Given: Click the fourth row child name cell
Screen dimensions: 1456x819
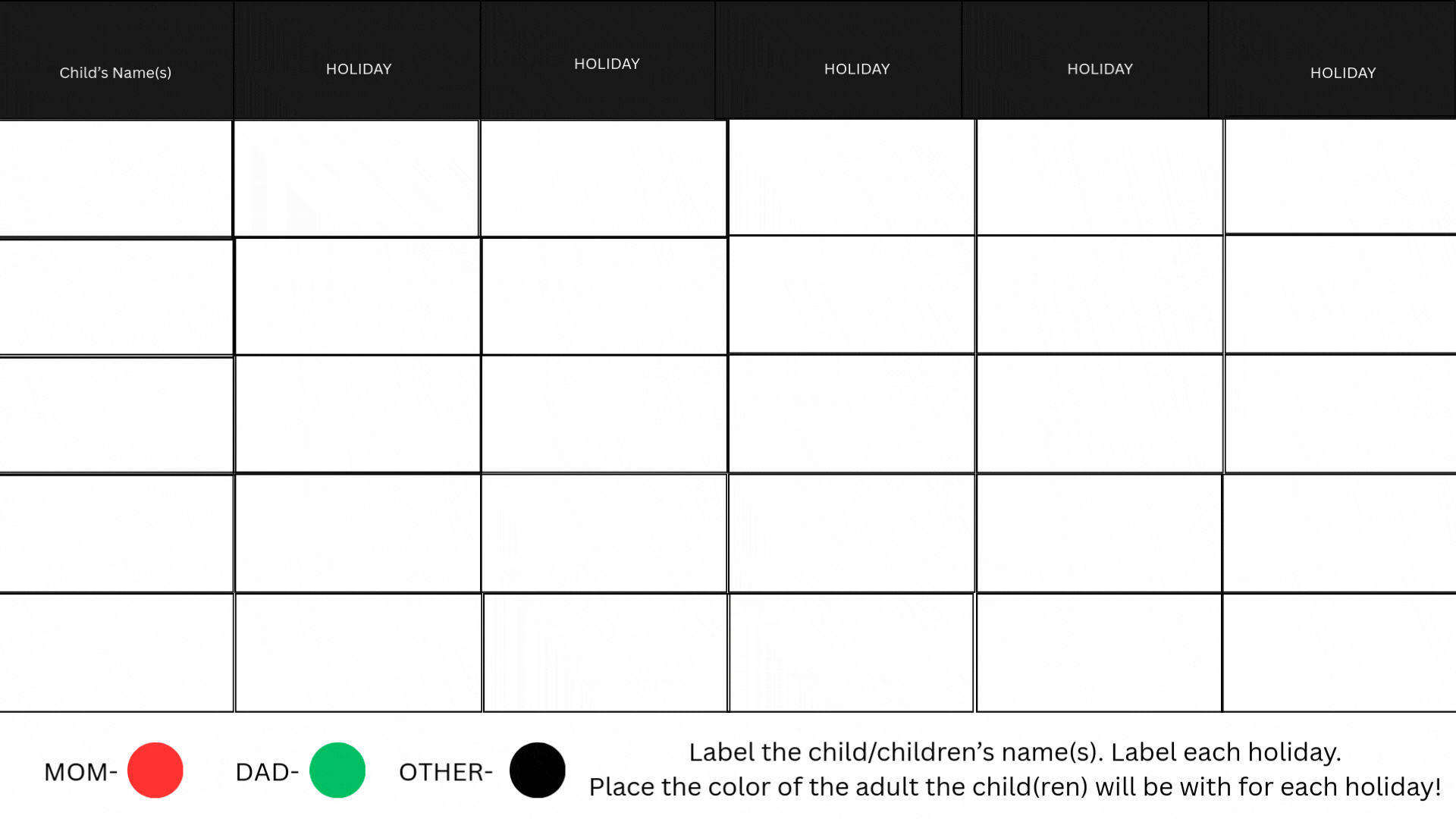Looking at the screenshot, I should coord(116,534).
